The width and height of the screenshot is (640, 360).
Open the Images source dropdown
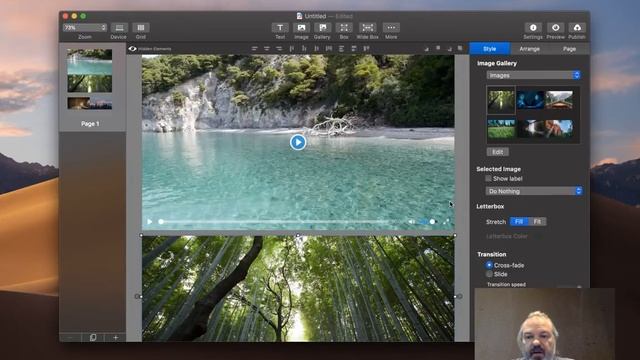tap(533, 76)
